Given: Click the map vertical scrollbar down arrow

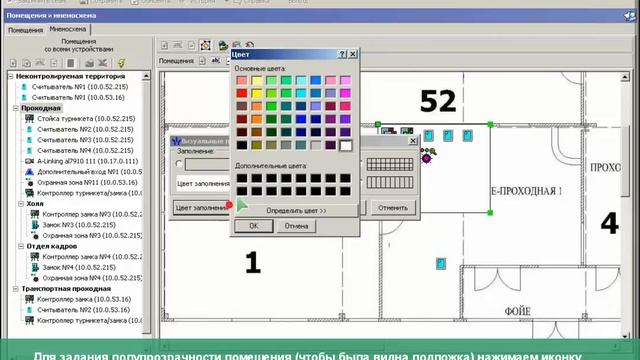Looking at the screenshot, I should [x=625, y=336].
